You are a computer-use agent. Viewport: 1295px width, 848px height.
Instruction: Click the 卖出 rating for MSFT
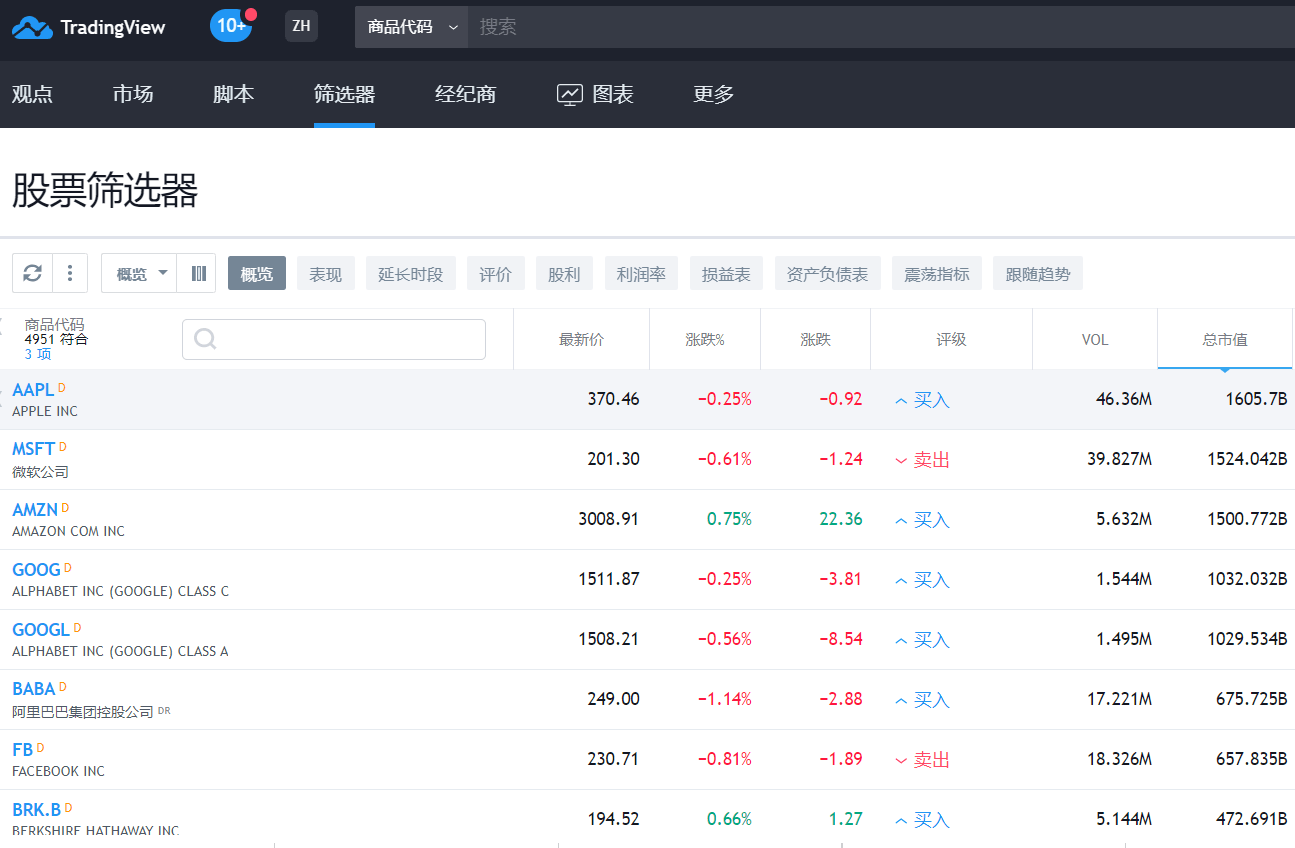(922, 460)
